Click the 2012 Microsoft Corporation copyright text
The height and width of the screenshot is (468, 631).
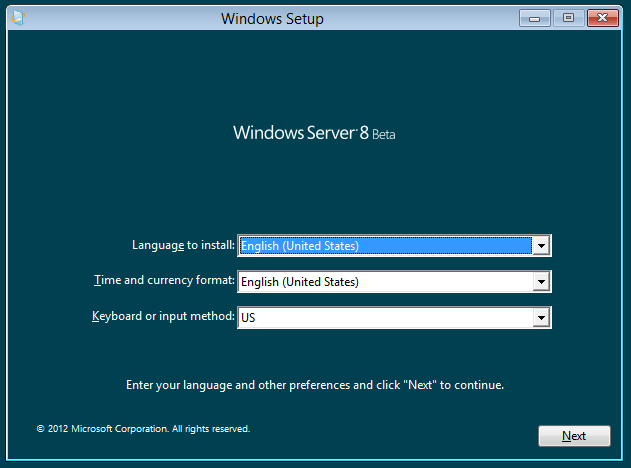143,429
